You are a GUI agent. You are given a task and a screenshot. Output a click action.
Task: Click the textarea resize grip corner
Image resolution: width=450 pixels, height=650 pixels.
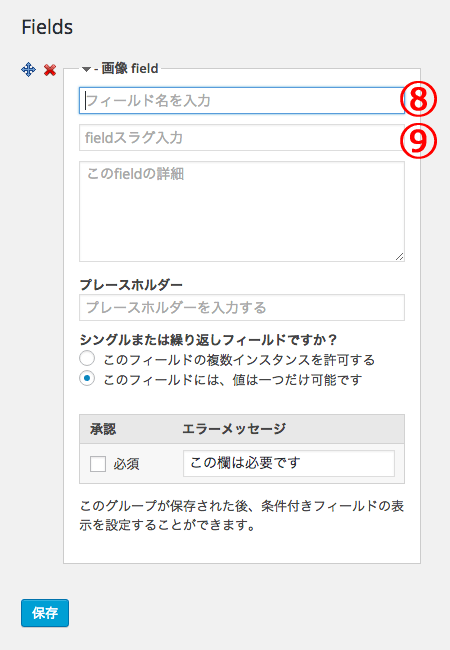pos(399,257)
